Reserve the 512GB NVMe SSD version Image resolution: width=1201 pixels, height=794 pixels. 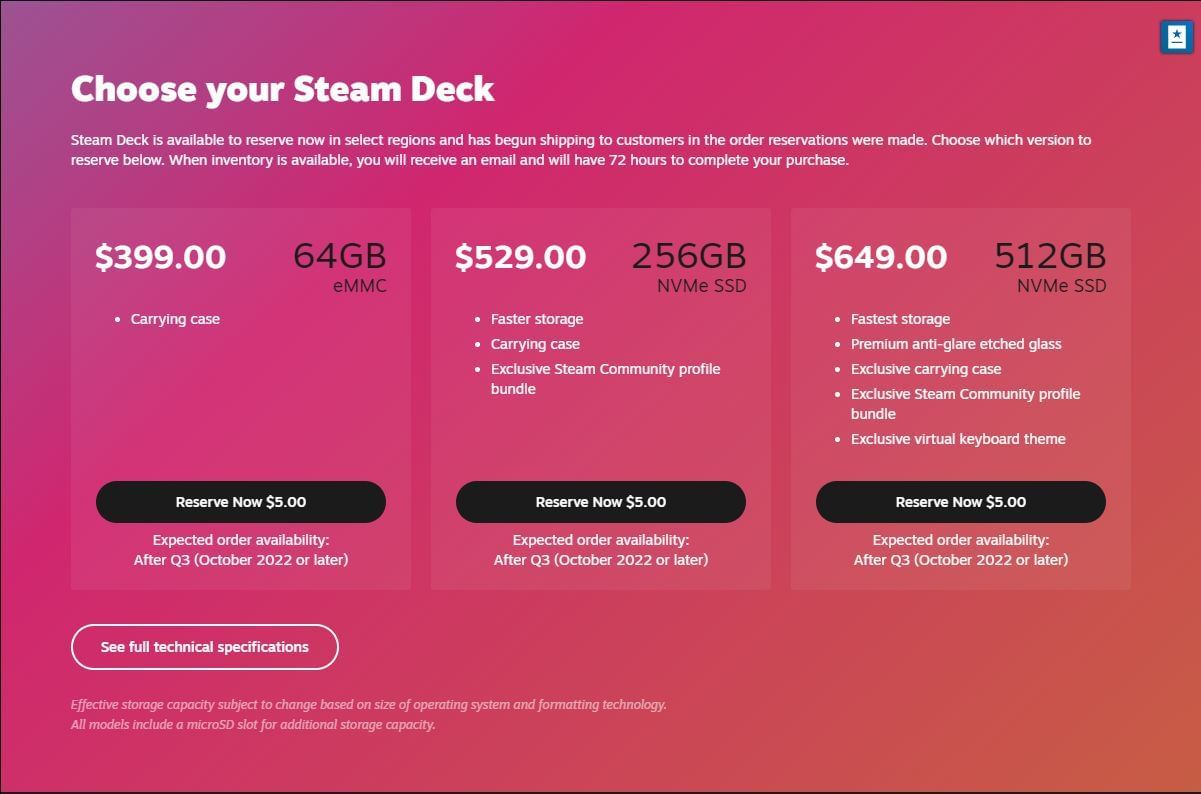point(960,501)
